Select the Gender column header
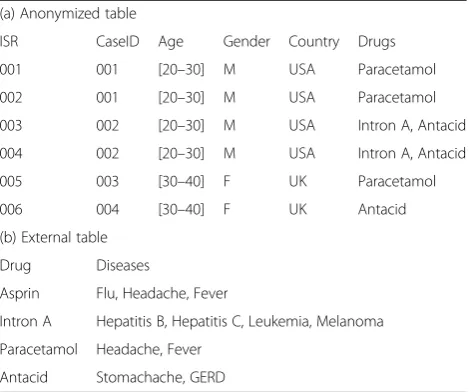469x392 pixels. tap(246, 42)
